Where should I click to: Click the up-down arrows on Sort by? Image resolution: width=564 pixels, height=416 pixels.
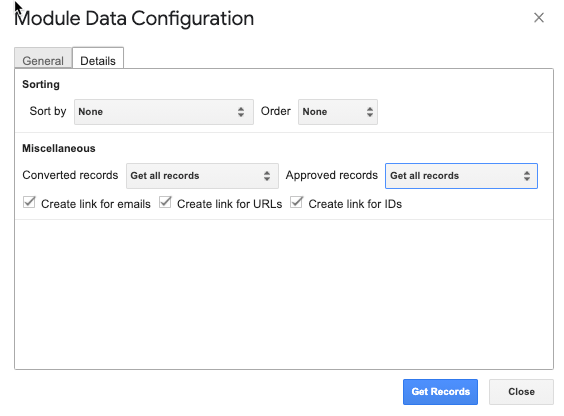coord(241,112)
